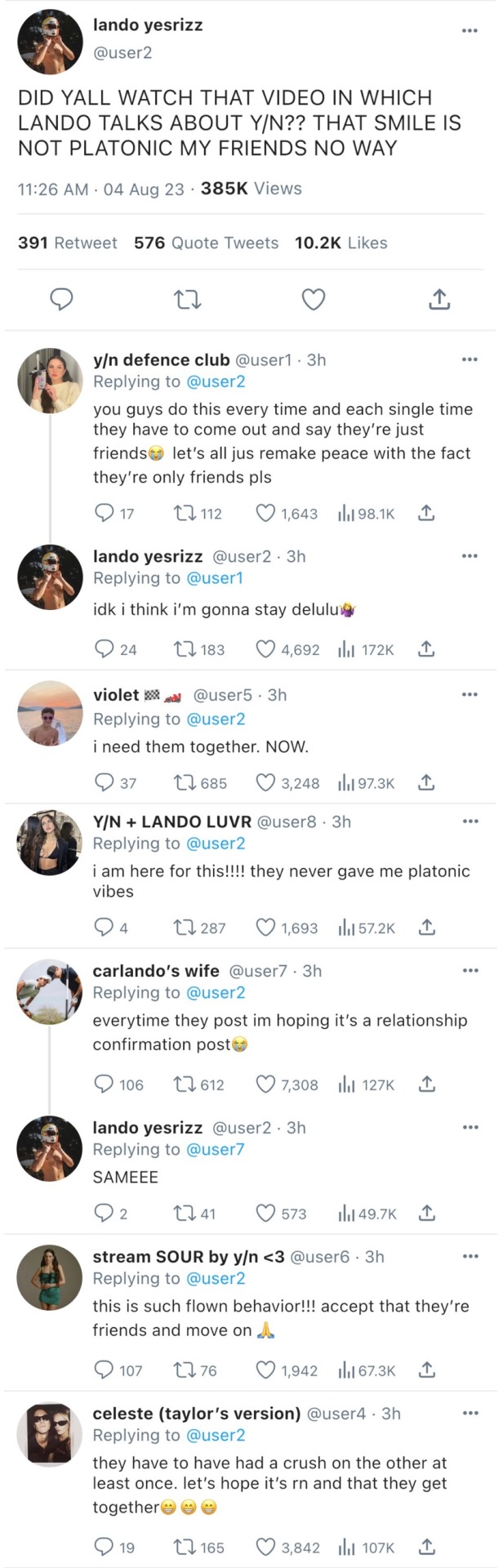Open the 576 Quote Tweets list
Screen dimensions: 503x1568
pyautogui.click(x=206, y=243)
